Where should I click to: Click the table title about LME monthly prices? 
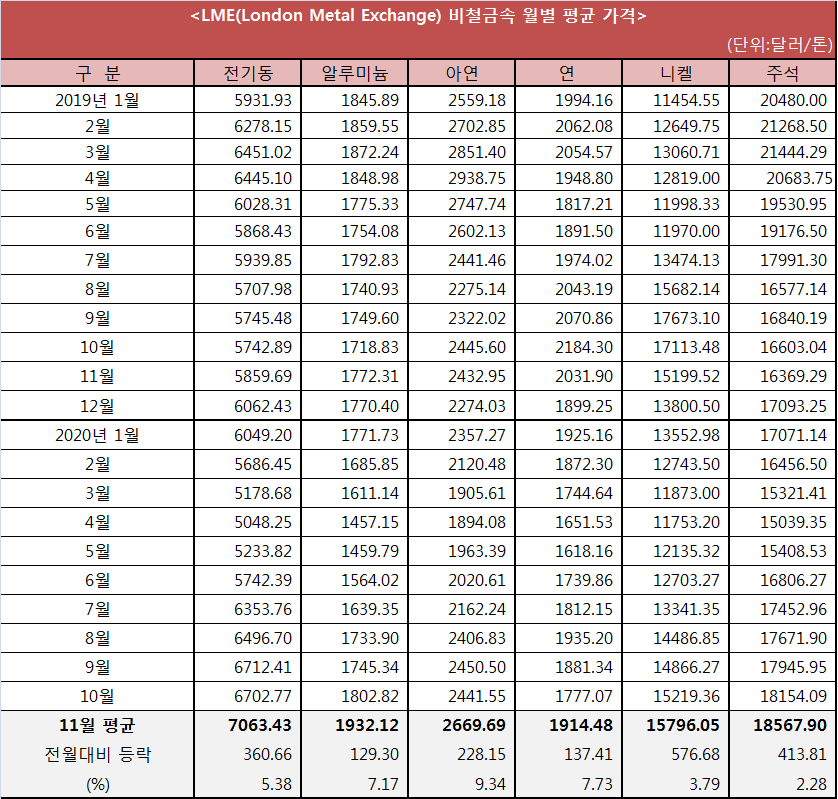[x=418, y=15]
